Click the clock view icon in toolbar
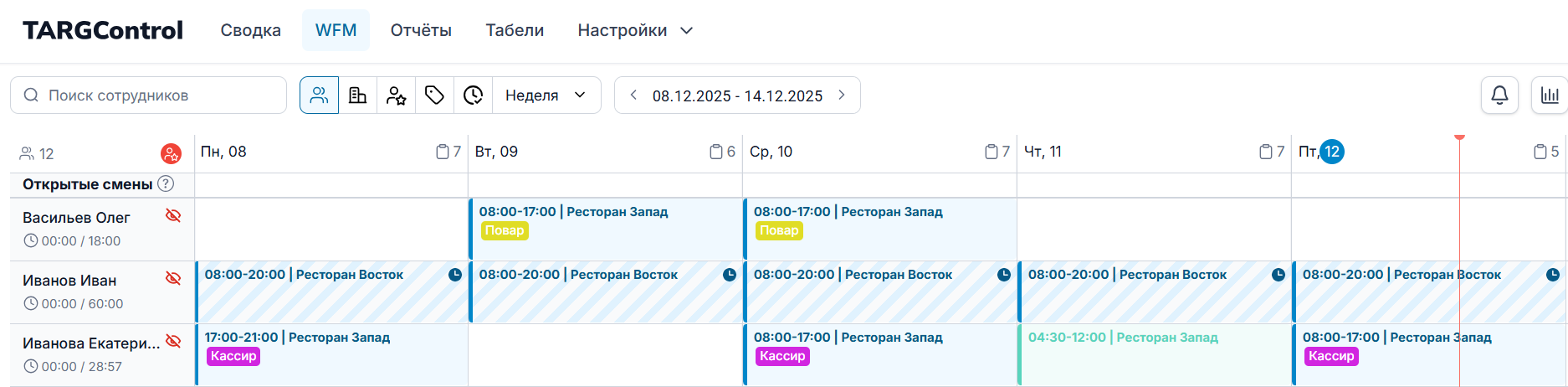Screen dimensions: 1568x387 click(473, 95)
